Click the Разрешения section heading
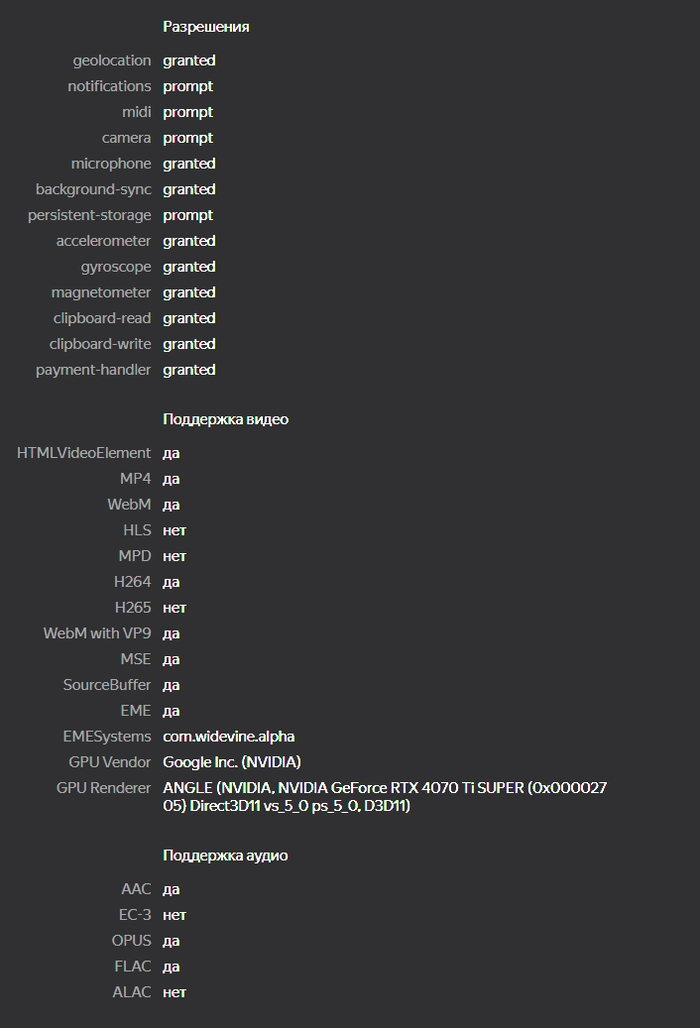The height and width of the screenshot is (1028, 700). point(206,27)
